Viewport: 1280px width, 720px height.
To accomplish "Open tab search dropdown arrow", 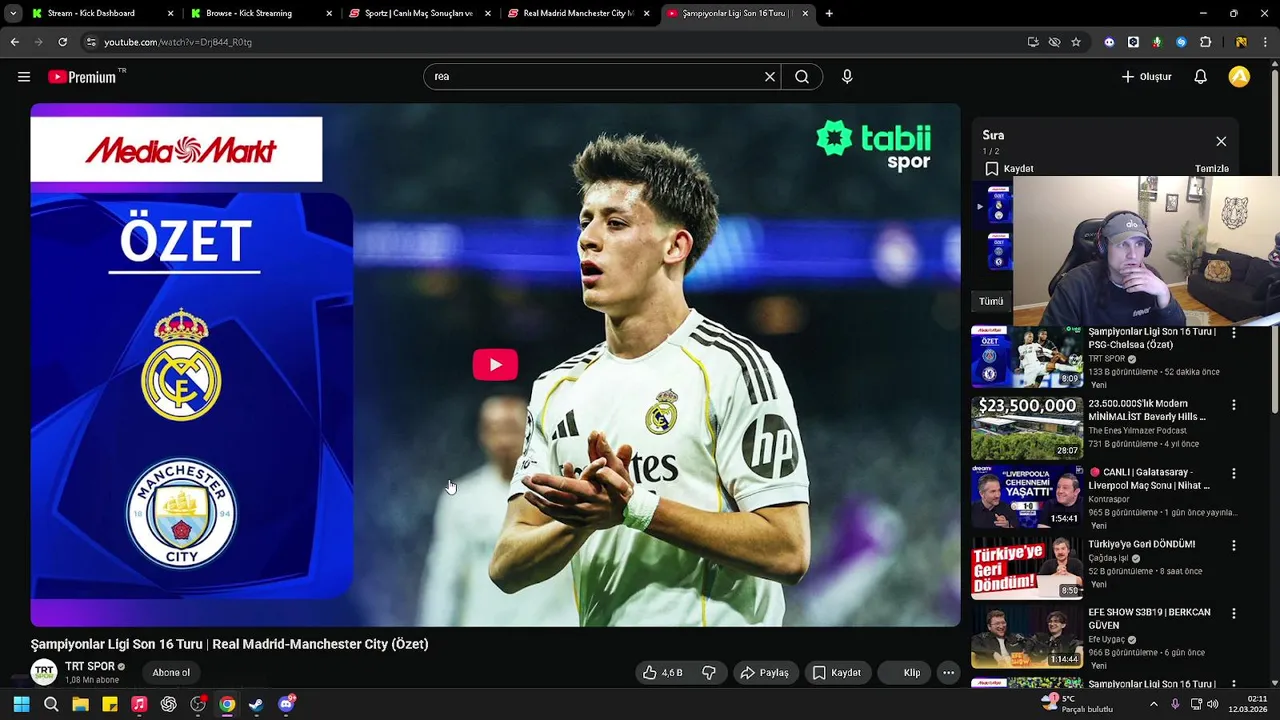I will pos(13,14).
